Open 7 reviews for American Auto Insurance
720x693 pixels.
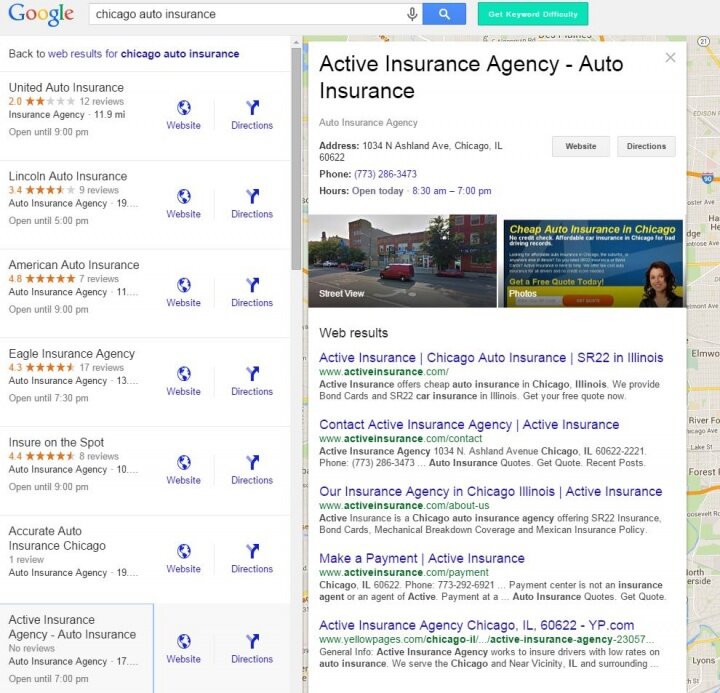click(99, 278)
